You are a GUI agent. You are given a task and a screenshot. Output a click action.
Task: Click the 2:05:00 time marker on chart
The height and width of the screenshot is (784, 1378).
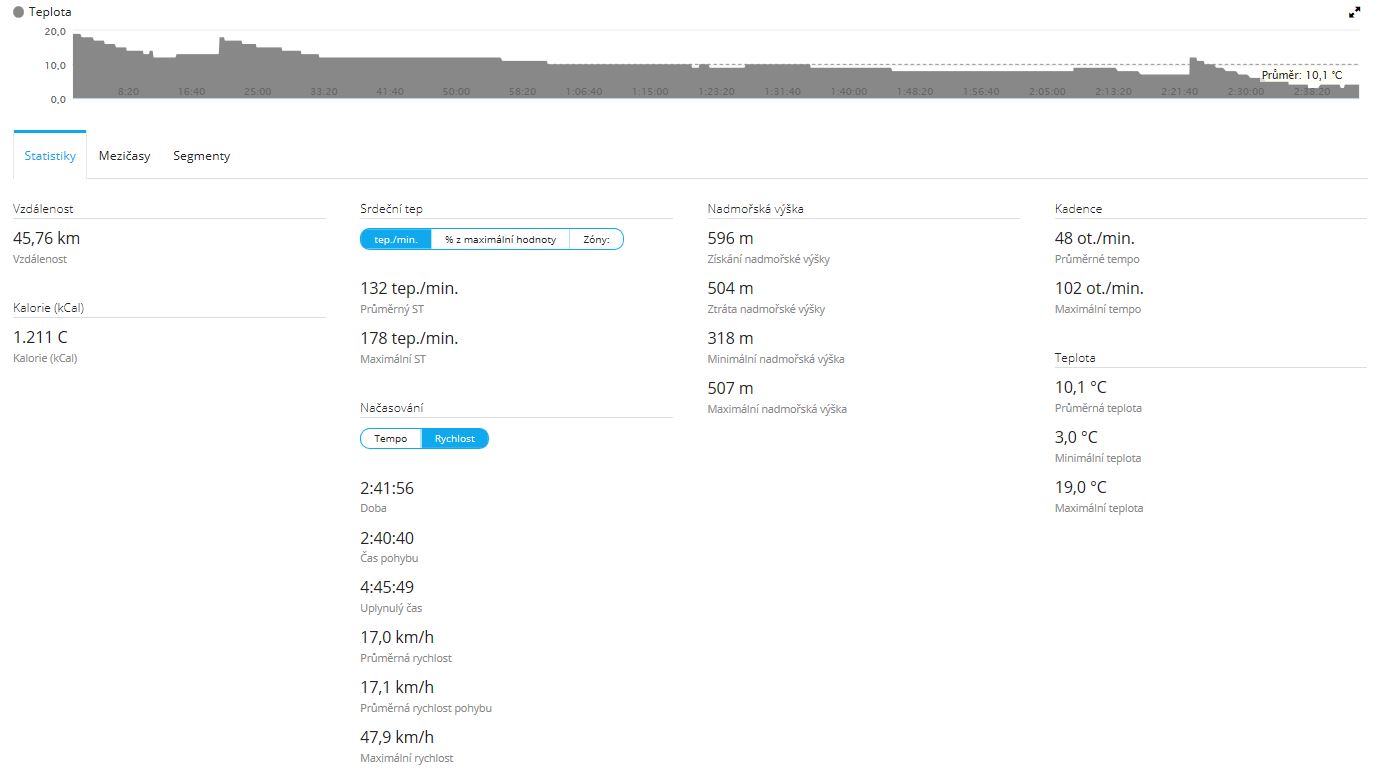pyautogui.click(x=1047, y=91)
